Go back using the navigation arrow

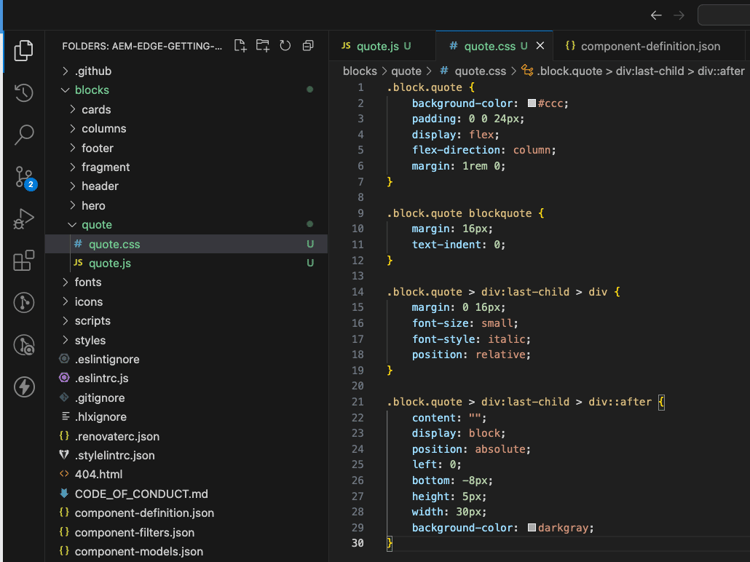tap(656, 15)
